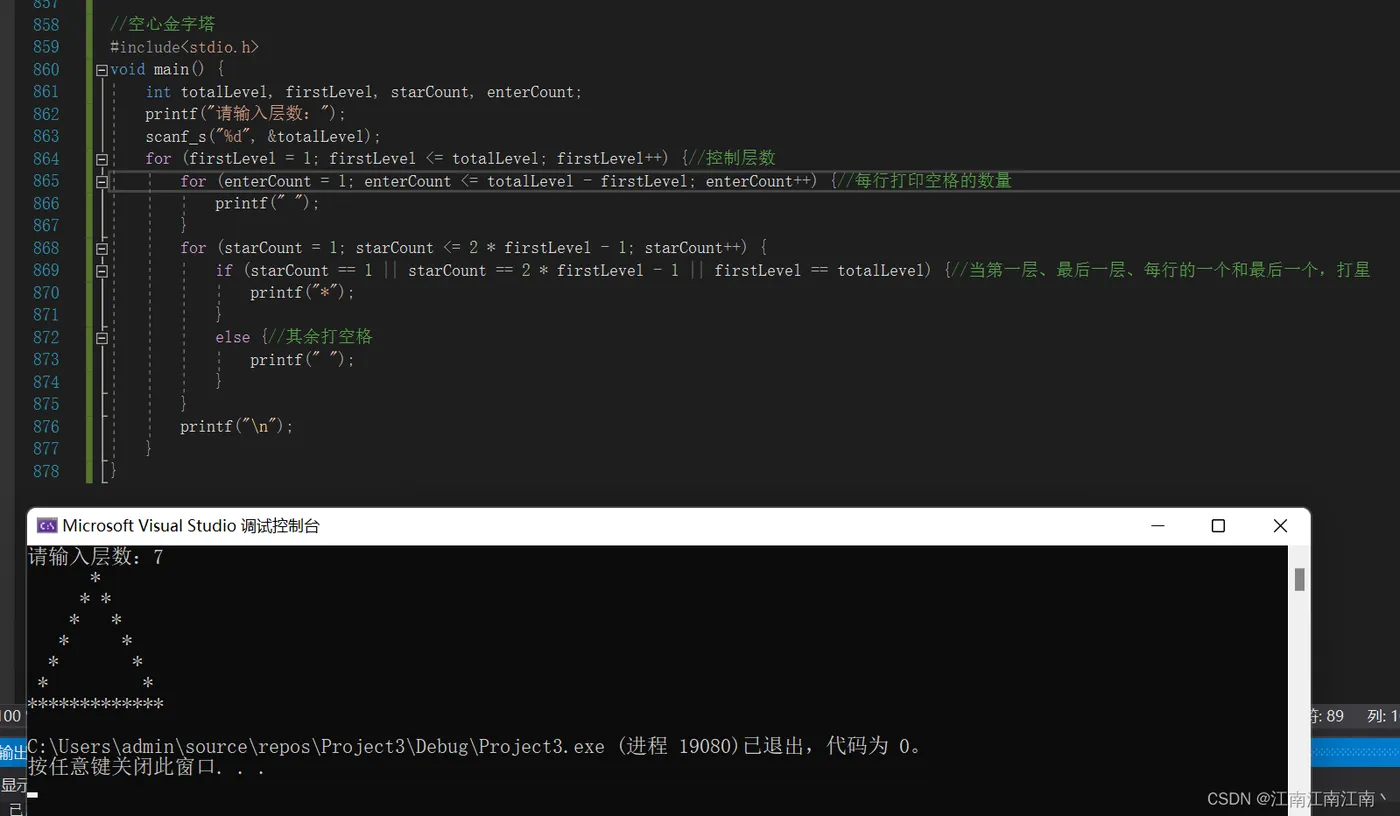Click the #include<stdio.h> line
Screen dimensions: 1400x816
(x=184, y=47)
